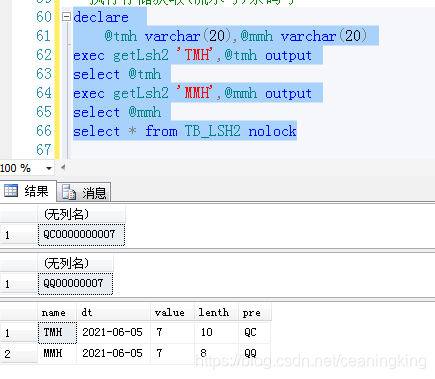Click row header 1 of the TB_LSH2 result

[x=19, y=333]
